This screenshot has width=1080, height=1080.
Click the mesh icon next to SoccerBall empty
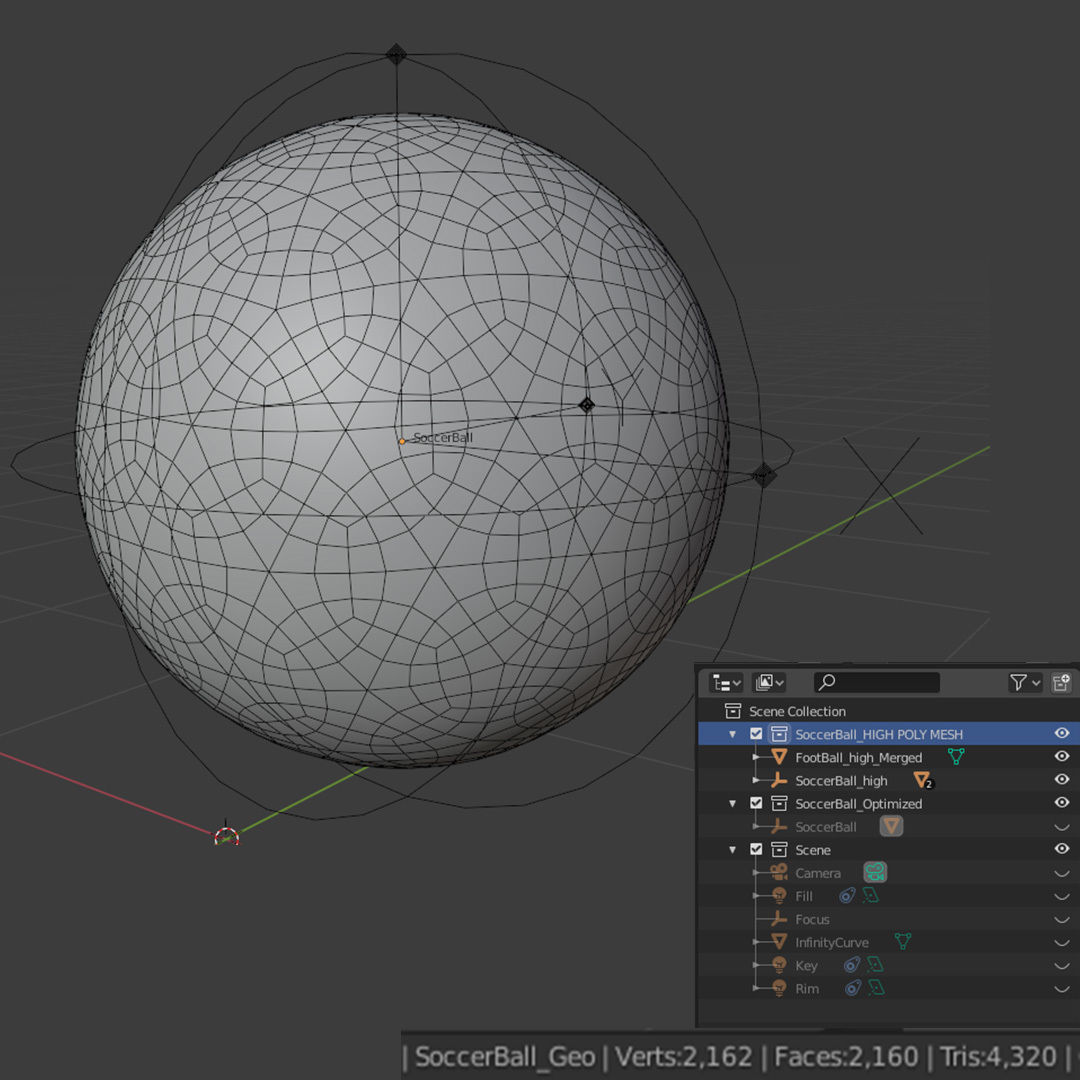tap(891, 827)
